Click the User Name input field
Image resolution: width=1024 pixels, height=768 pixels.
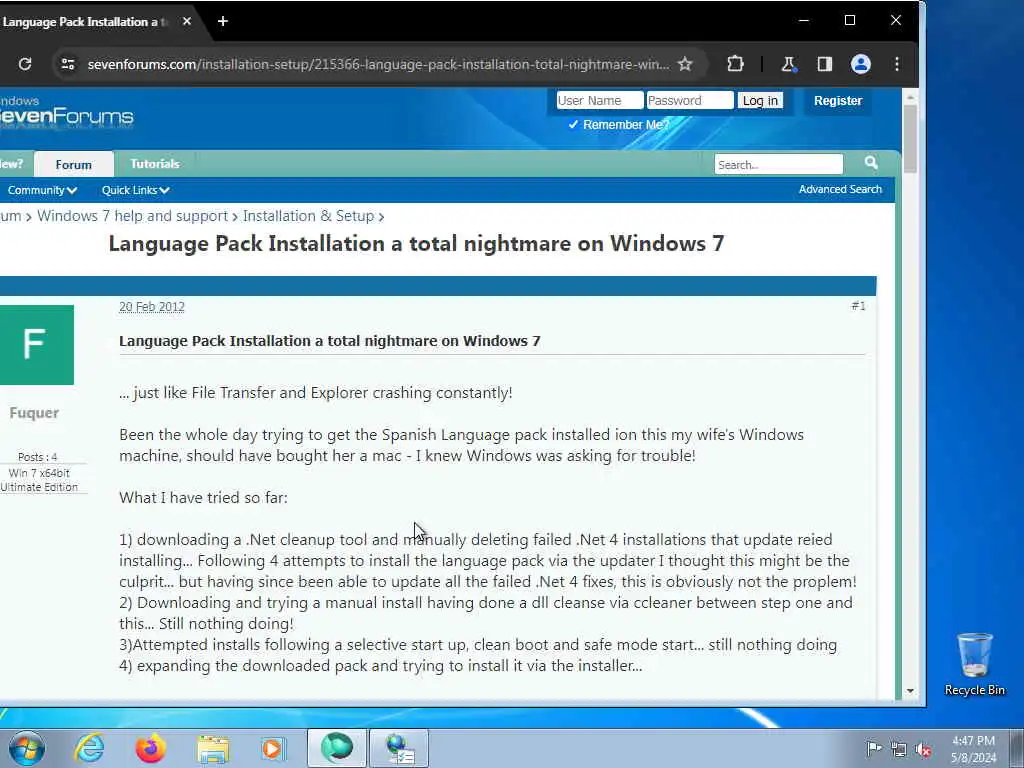(x=600, y=101)
